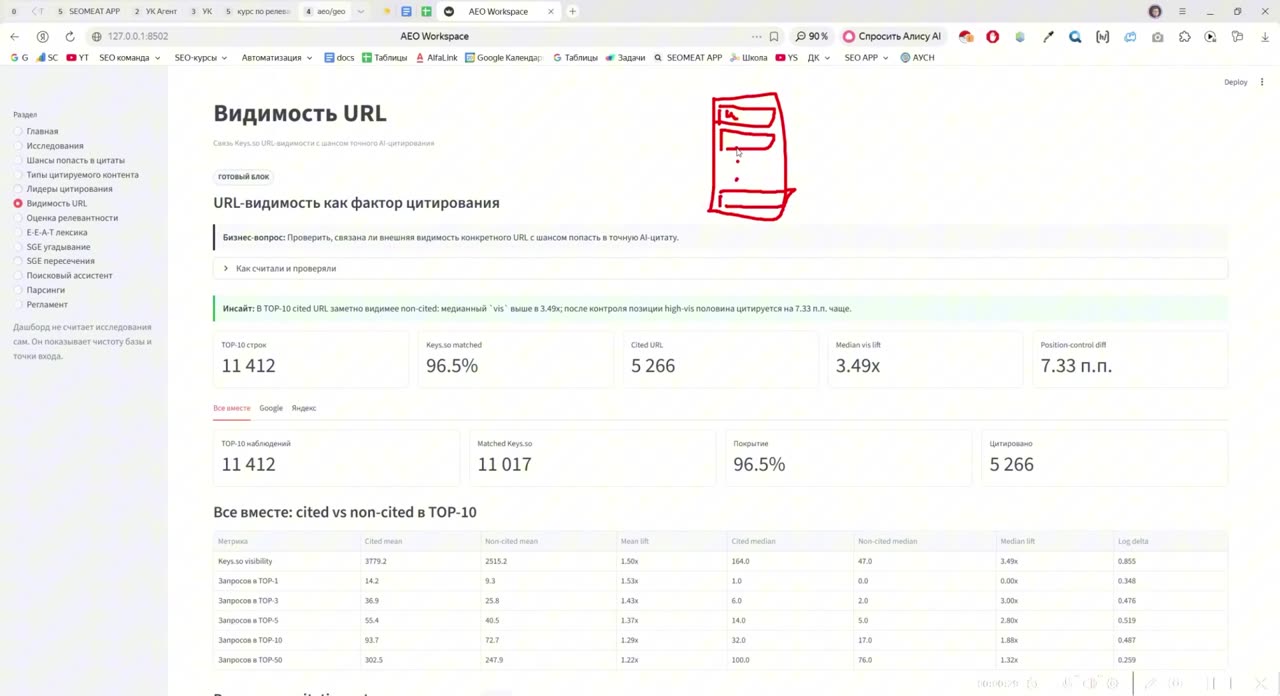The height and width of the screenshot is (696, 1280).
Task: Switch to the Яндекс tab
Action: point(304,408)
